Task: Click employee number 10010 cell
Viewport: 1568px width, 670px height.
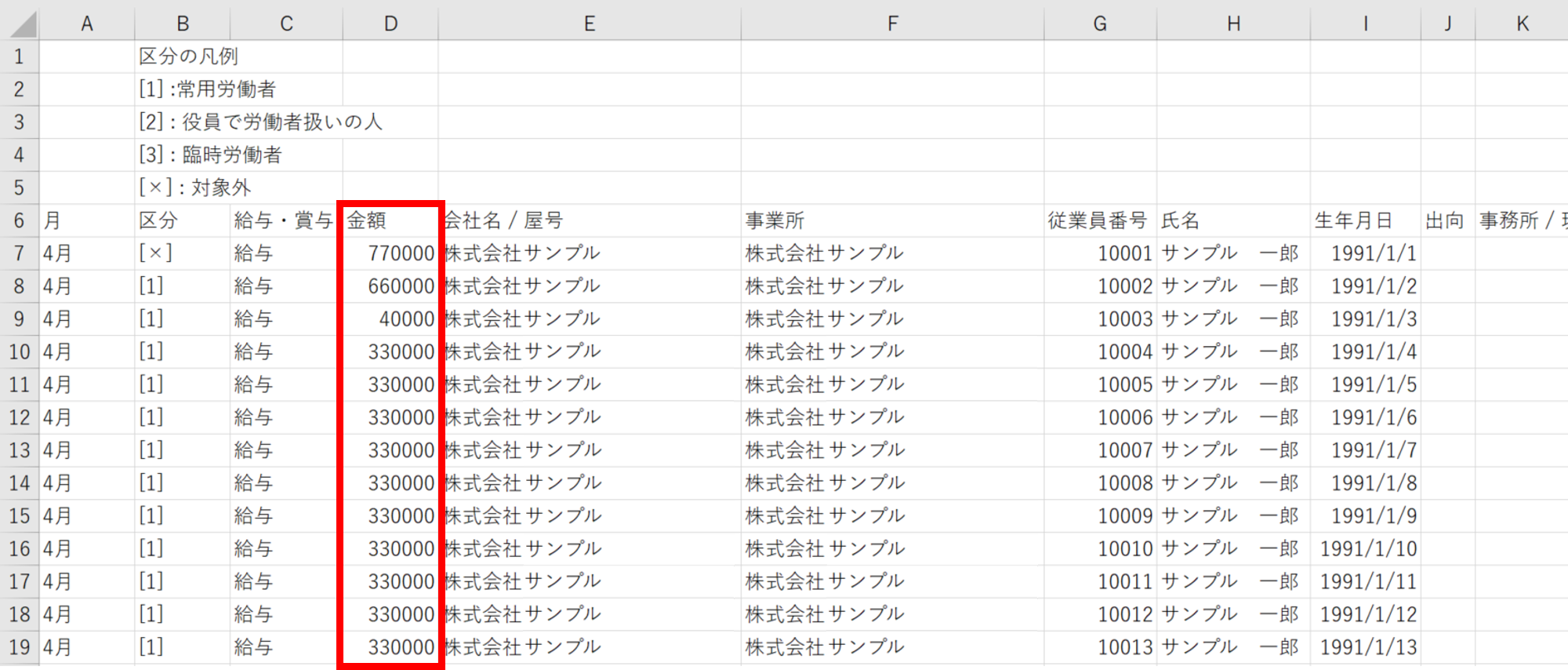Action: coord(1100,548)
